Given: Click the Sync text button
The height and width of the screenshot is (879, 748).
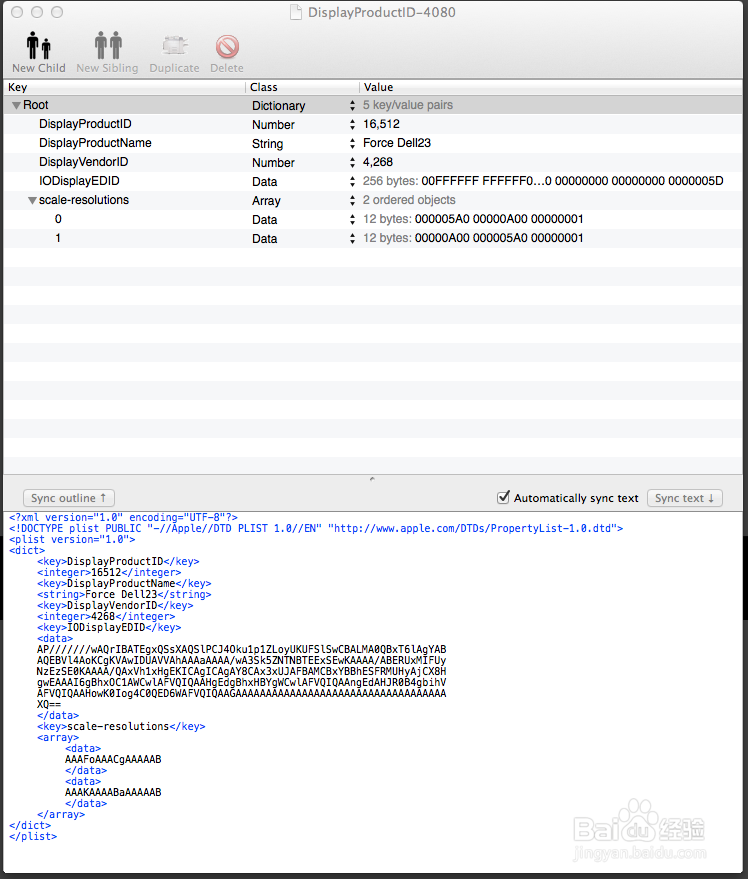Looking at the screenshot, I should [x=685, y=498].
